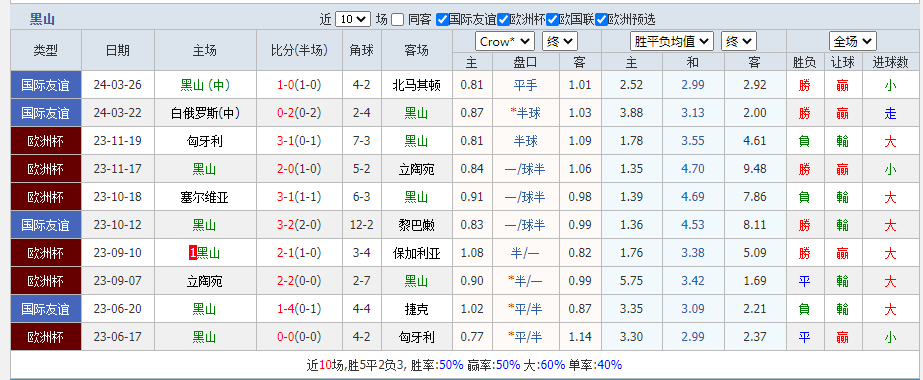This screenshot has height=380, width=923.
Task: Click 国际友谊 type cell for 24-03-22
Action: click(x=46, y=113)
